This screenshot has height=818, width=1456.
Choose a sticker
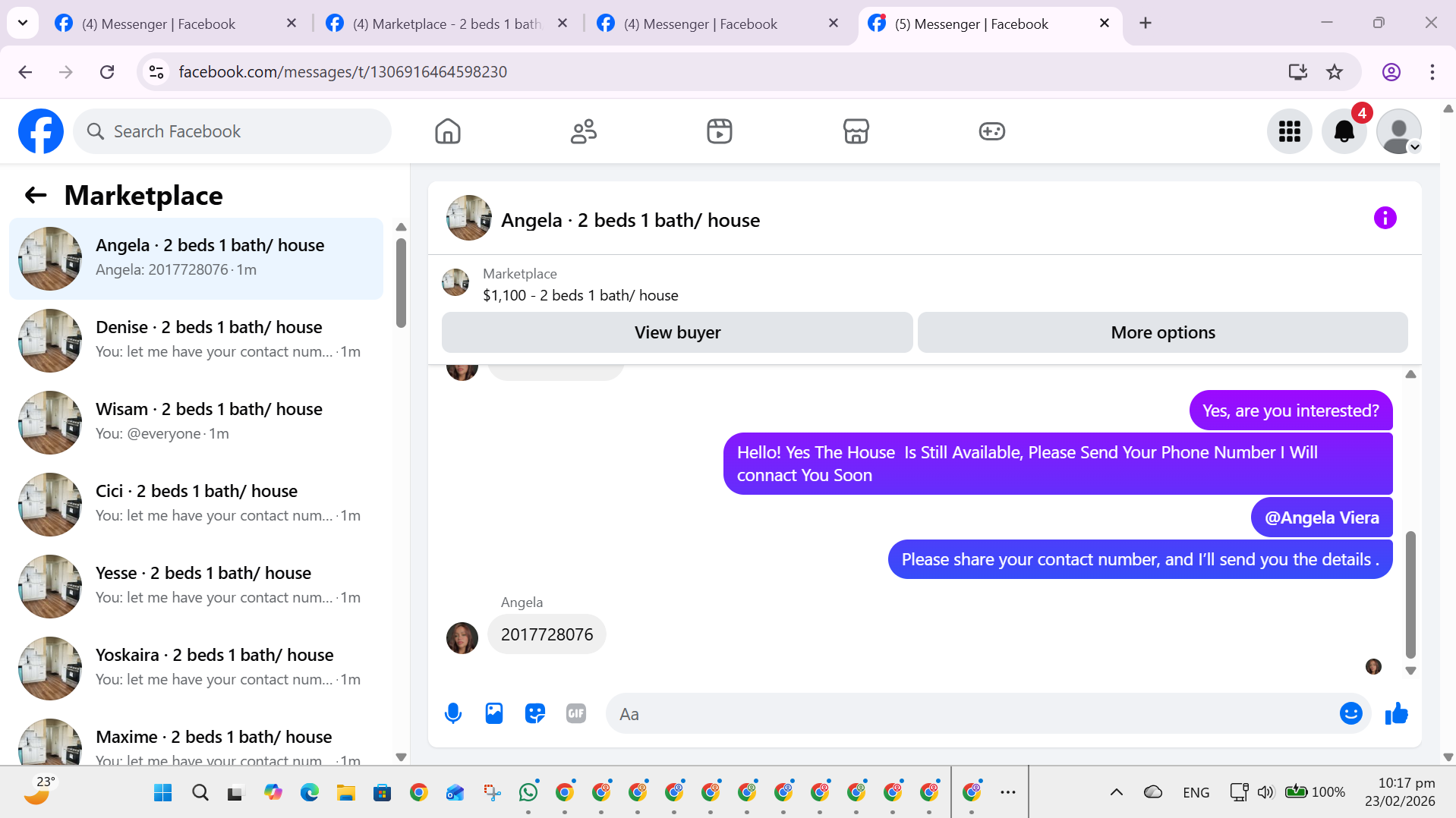click(535, 713)
